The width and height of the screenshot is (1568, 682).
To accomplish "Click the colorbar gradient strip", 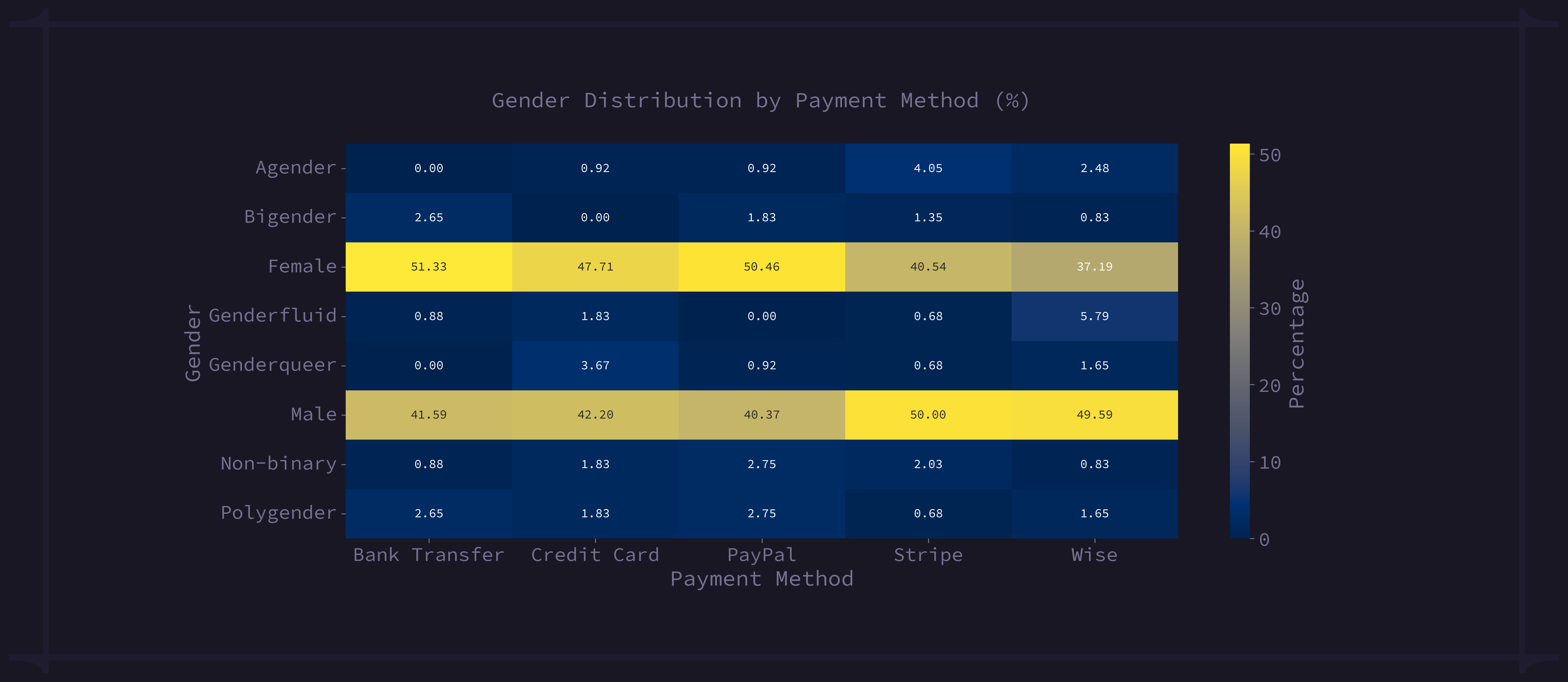I will (x=1239, y=341).
